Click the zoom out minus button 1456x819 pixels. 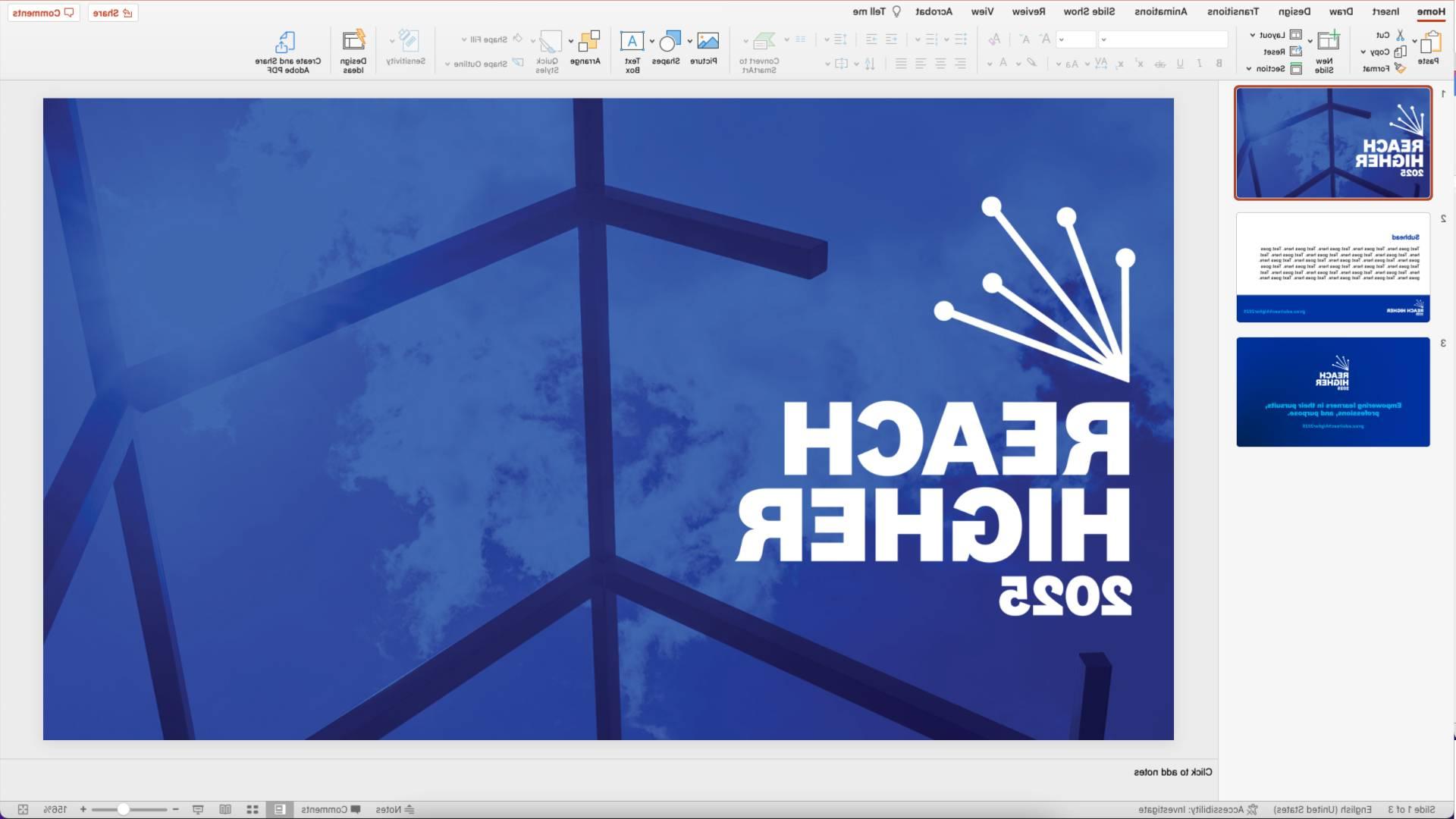coord(175,810)
